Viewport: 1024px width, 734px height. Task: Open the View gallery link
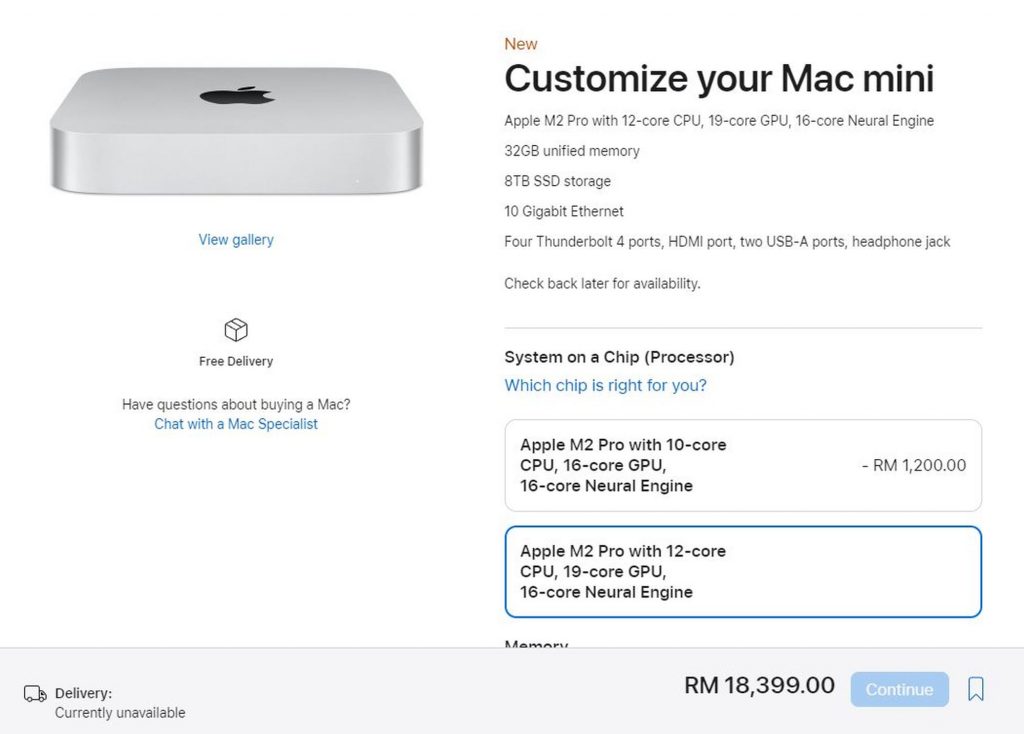(x=236, y=240)
